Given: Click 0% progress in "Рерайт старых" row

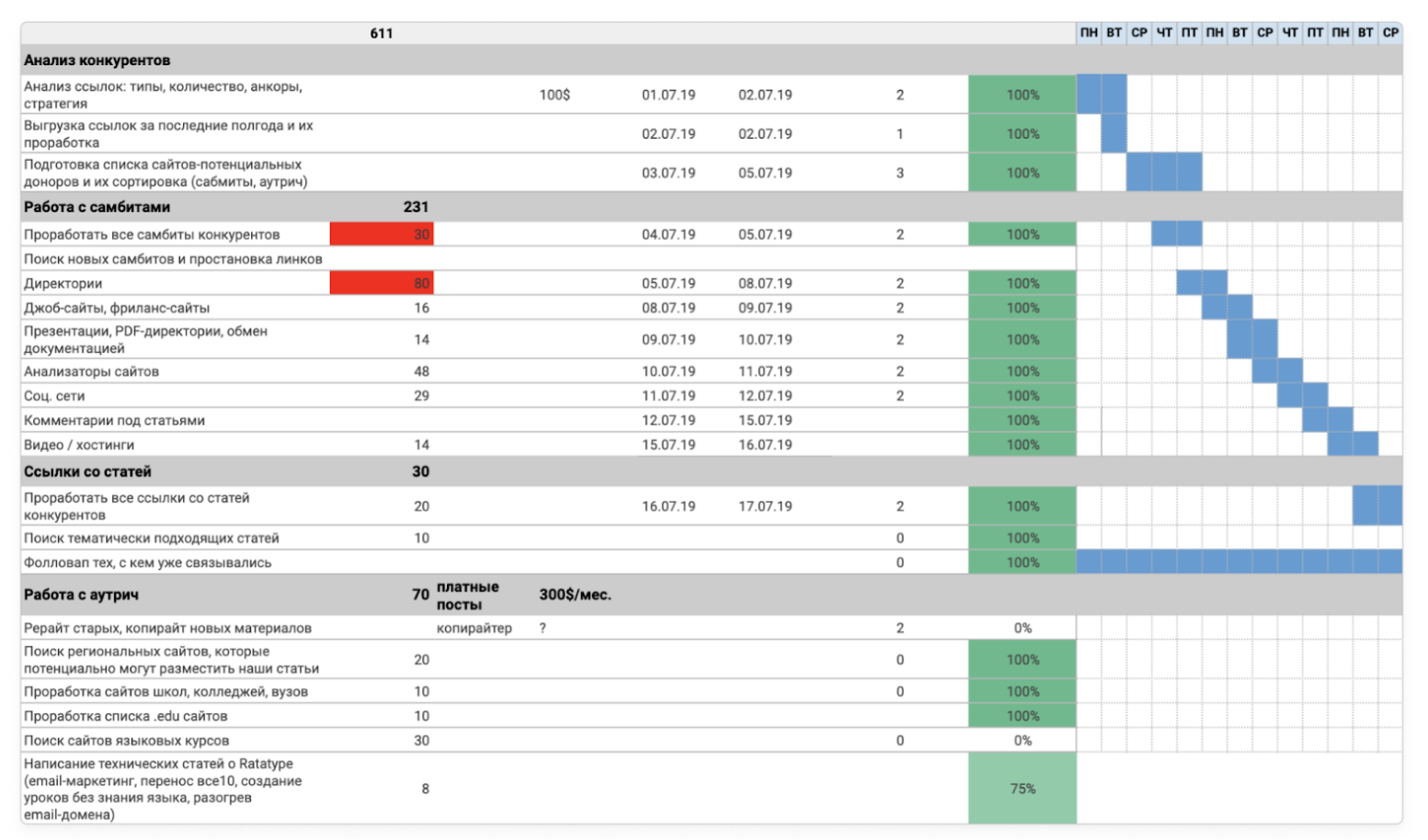Looking at the screenshot, I should pos(1022,629).
